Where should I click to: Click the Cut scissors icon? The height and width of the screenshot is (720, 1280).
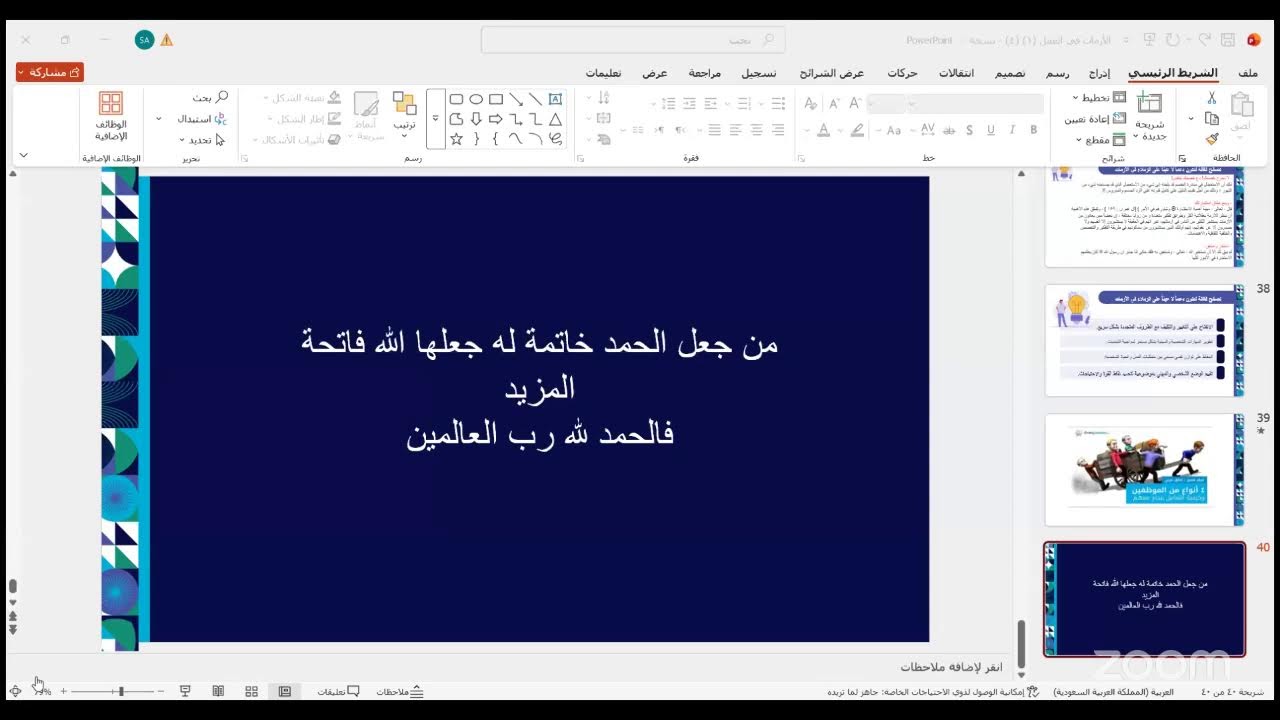click(1211, 98)
